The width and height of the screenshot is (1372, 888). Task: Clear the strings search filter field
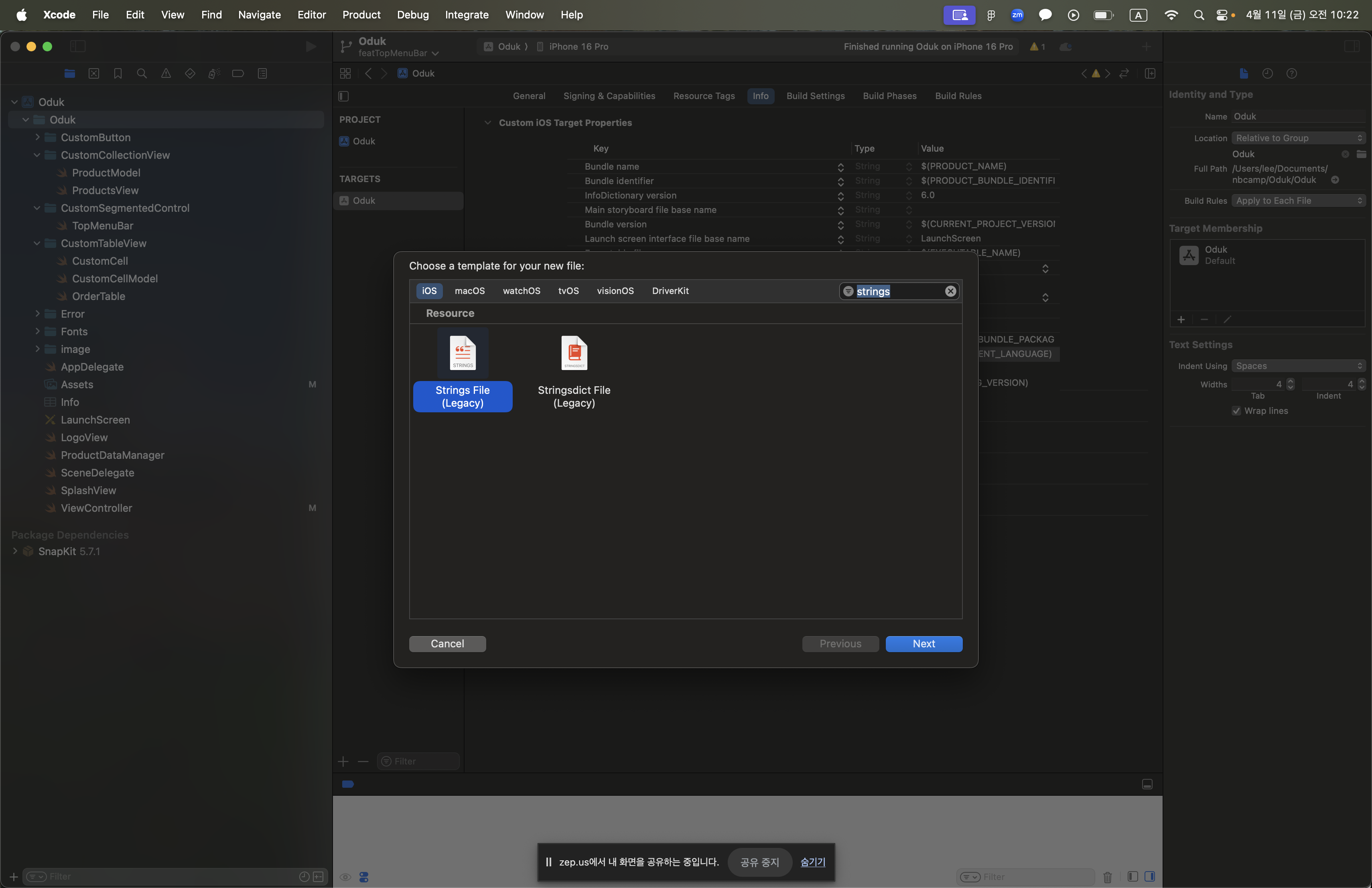tap(950, 291)
